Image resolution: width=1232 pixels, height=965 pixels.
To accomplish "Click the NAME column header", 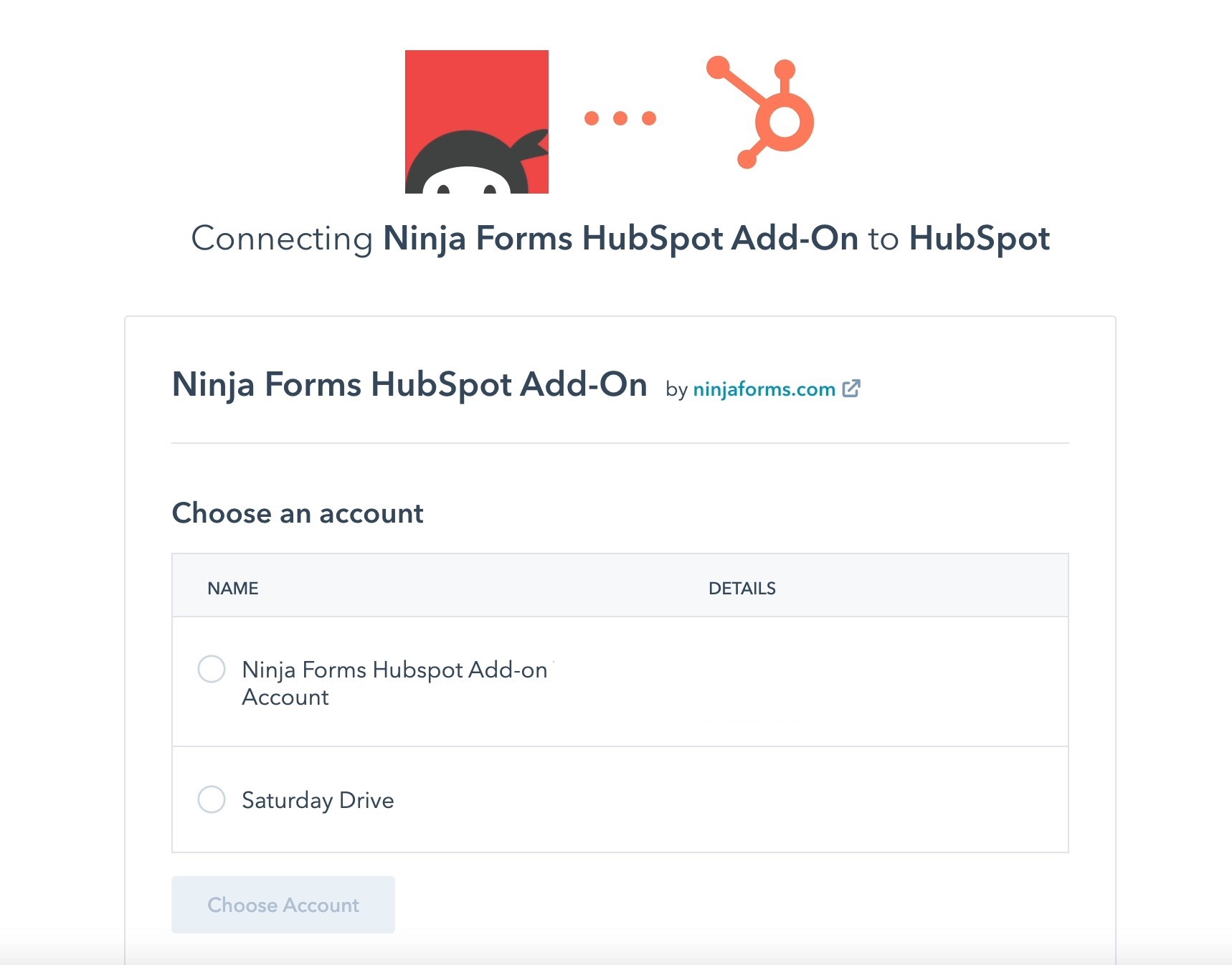I will coord(233,589).
